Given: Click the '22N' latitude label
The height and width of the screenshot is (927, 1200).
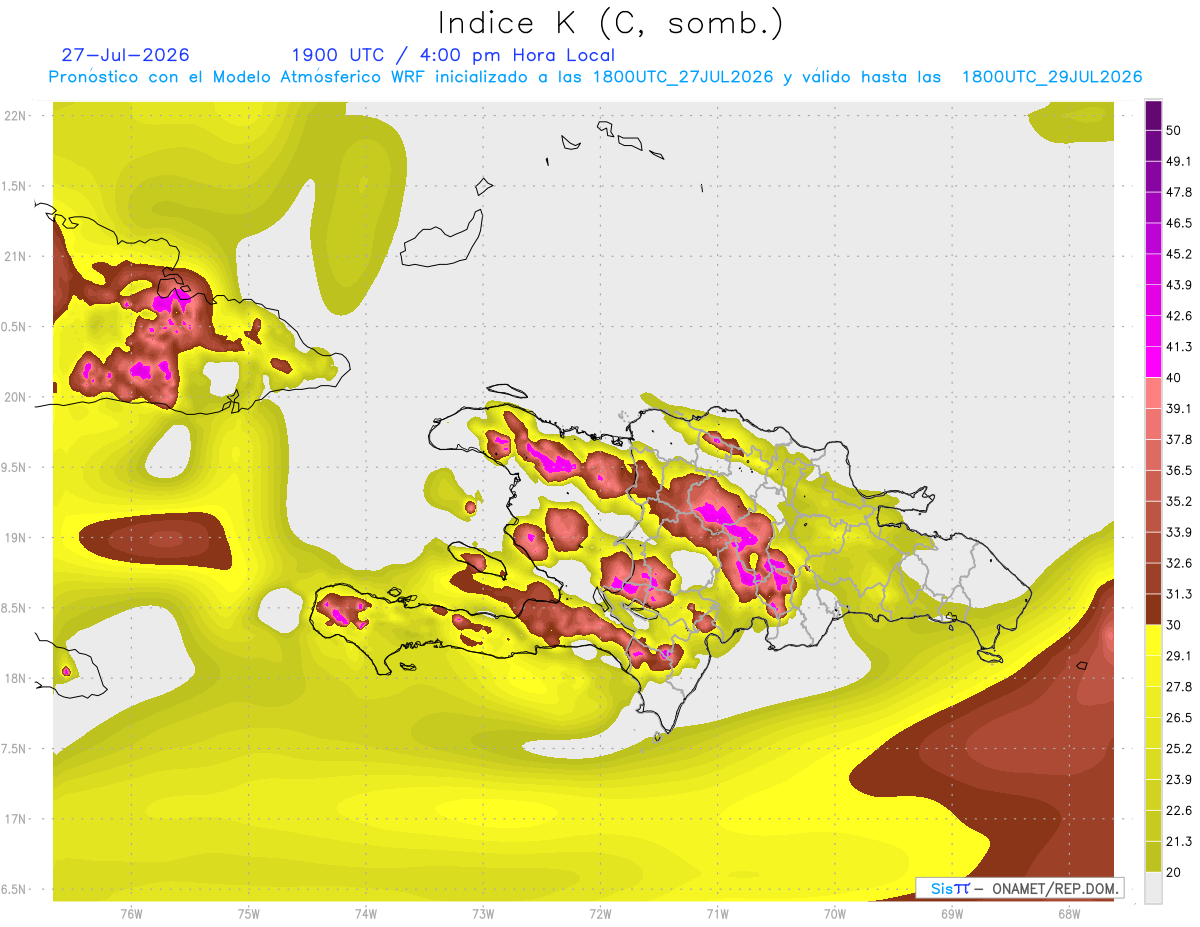Looking at the screenshot, I should (x=14, y=115).
